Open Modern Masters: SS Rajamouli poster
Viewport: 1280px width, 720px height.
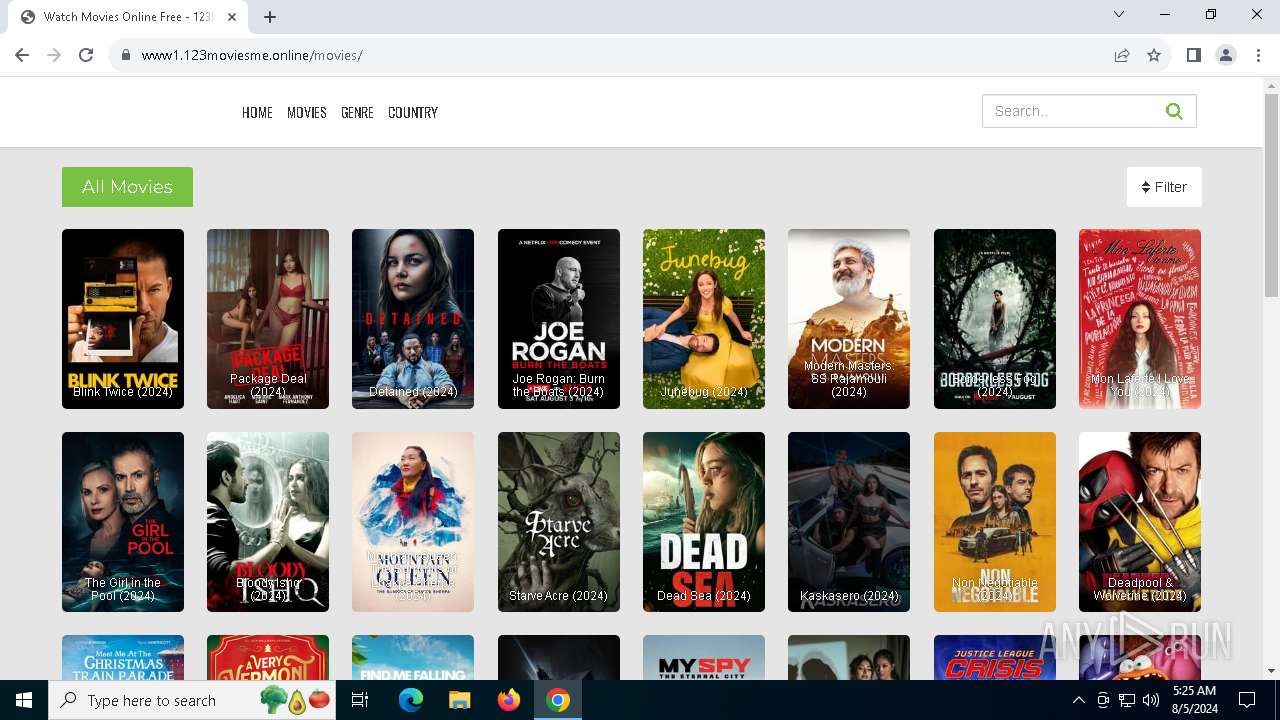tap(849, 319)
